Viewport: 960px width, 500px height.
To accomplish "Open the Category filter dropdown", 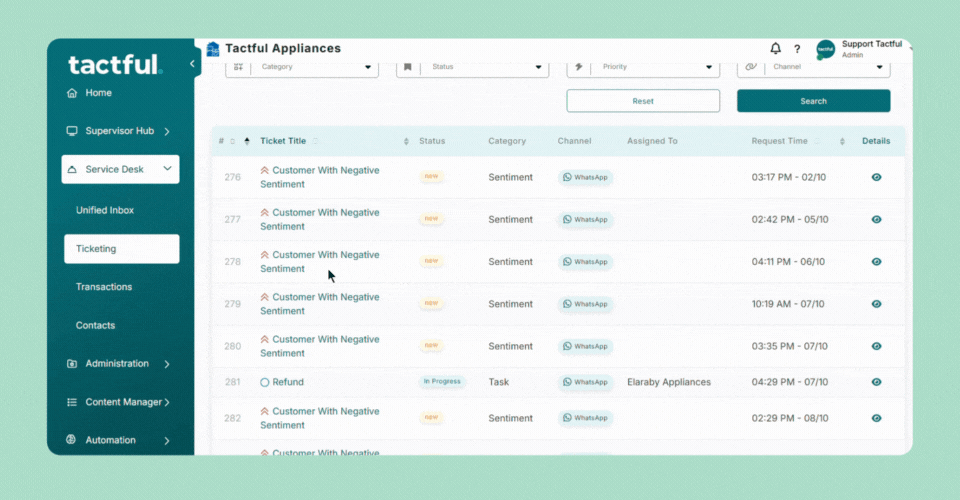I will tap(302, 67).
